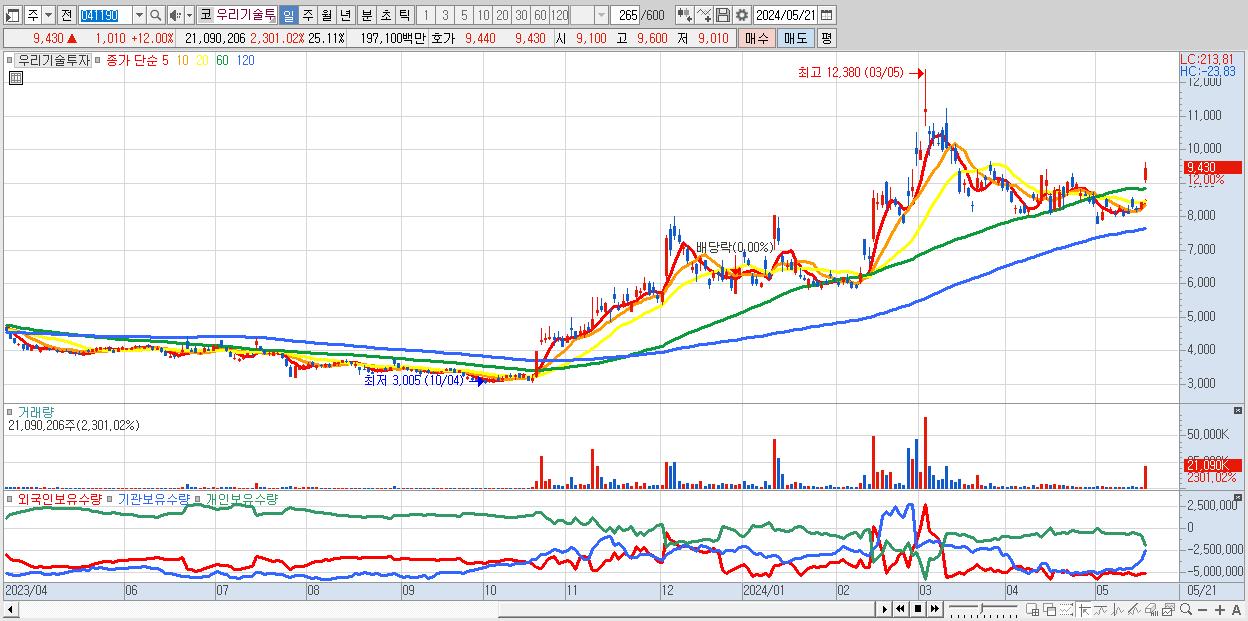This screenshot has height=621, width=1248.
Task: Click the 최저 3,005 (10/04) marker label
Action: click(x=413, y=380)
